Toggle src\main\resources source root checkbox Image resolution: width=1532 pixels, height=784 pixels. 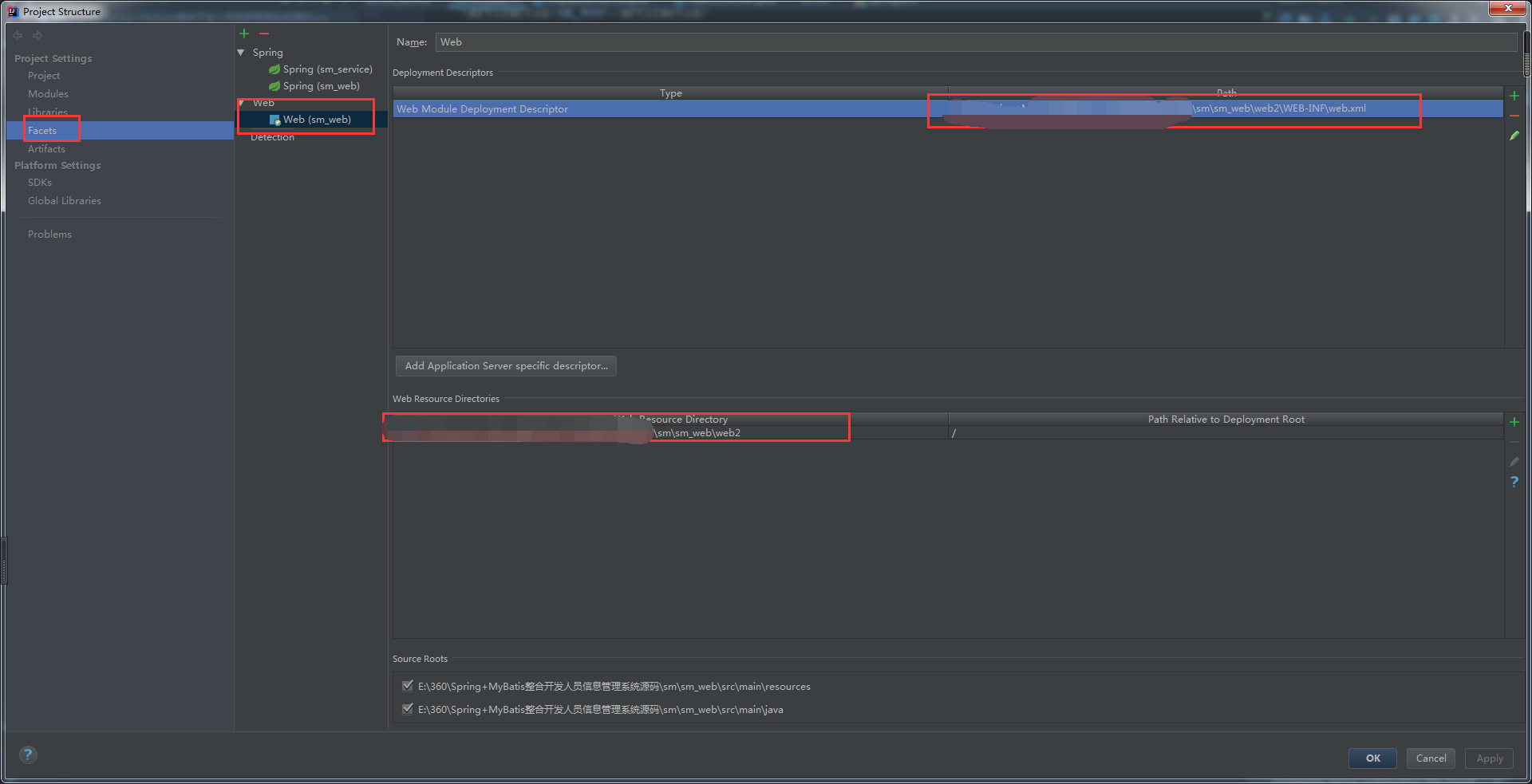pyautogui.click(x=408, y=685)
